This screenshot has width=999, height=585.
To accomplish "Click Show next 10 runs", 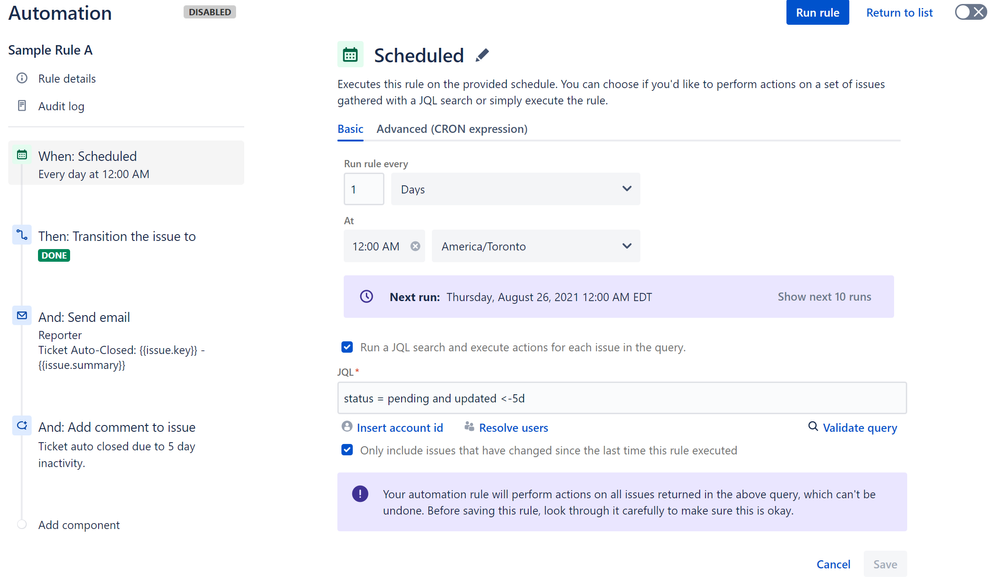I will [x=824, y=296].
